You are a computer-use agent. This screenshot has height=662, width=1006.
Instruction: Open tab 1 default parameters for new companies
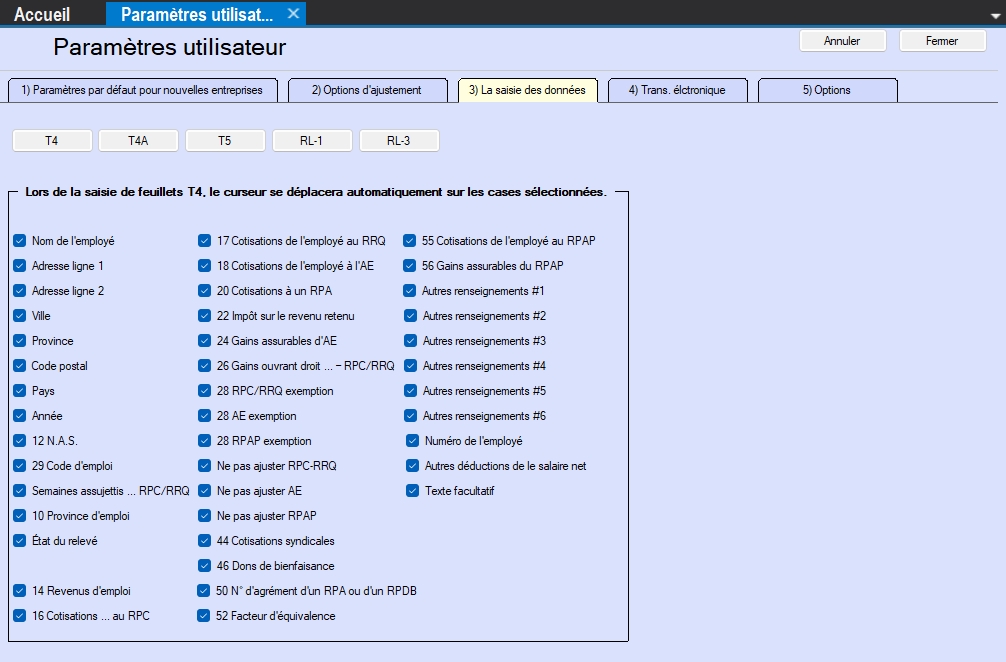click(x=141, y=90)
